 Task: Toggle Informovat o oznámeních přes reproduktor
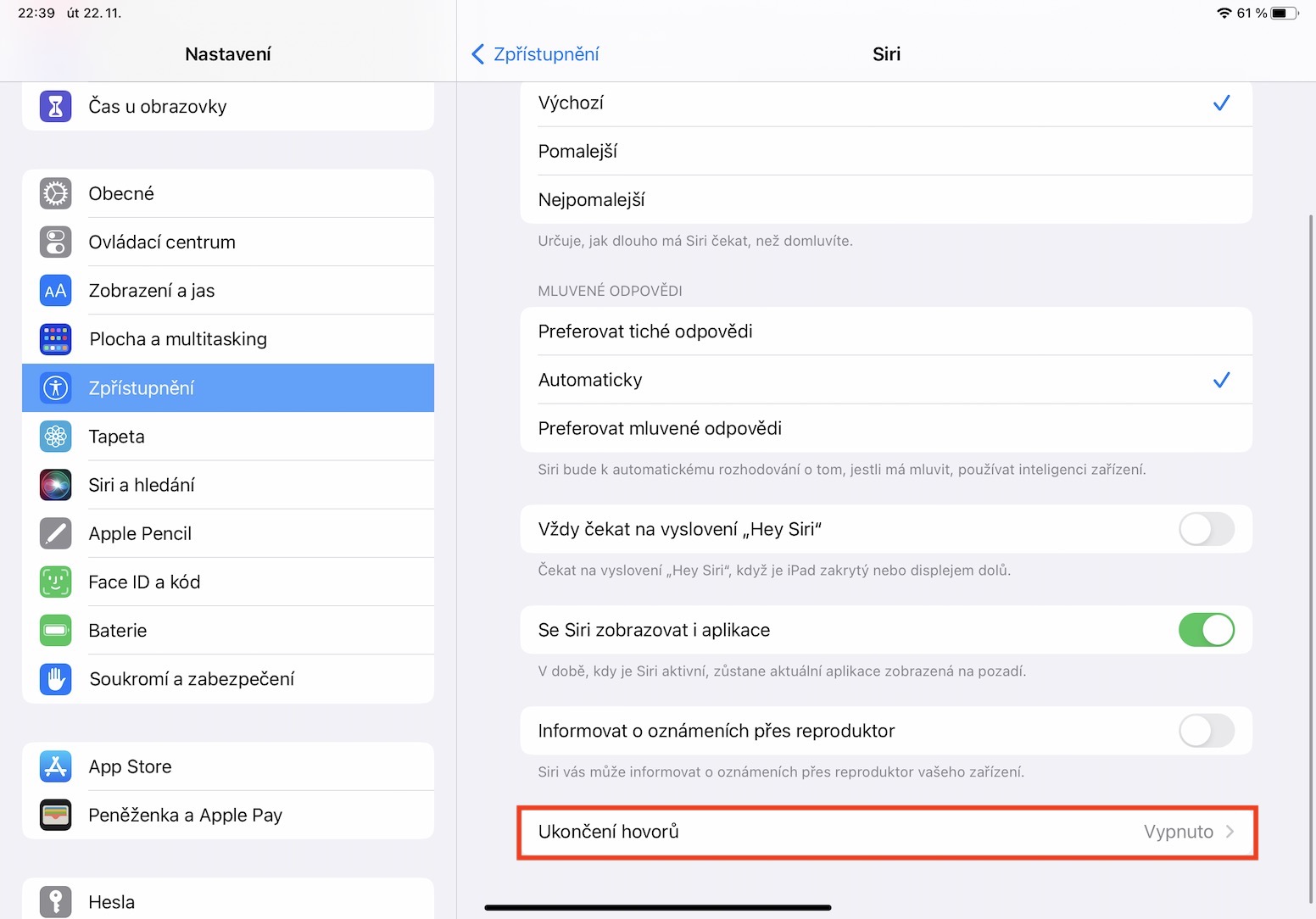click(1206, 731)
